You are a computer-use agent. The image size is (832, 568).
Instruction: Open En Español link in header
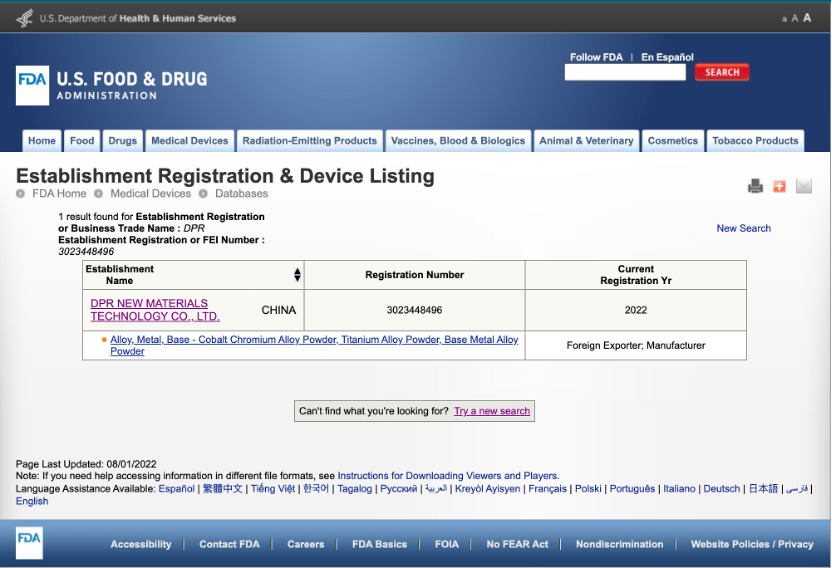(667, 57)
